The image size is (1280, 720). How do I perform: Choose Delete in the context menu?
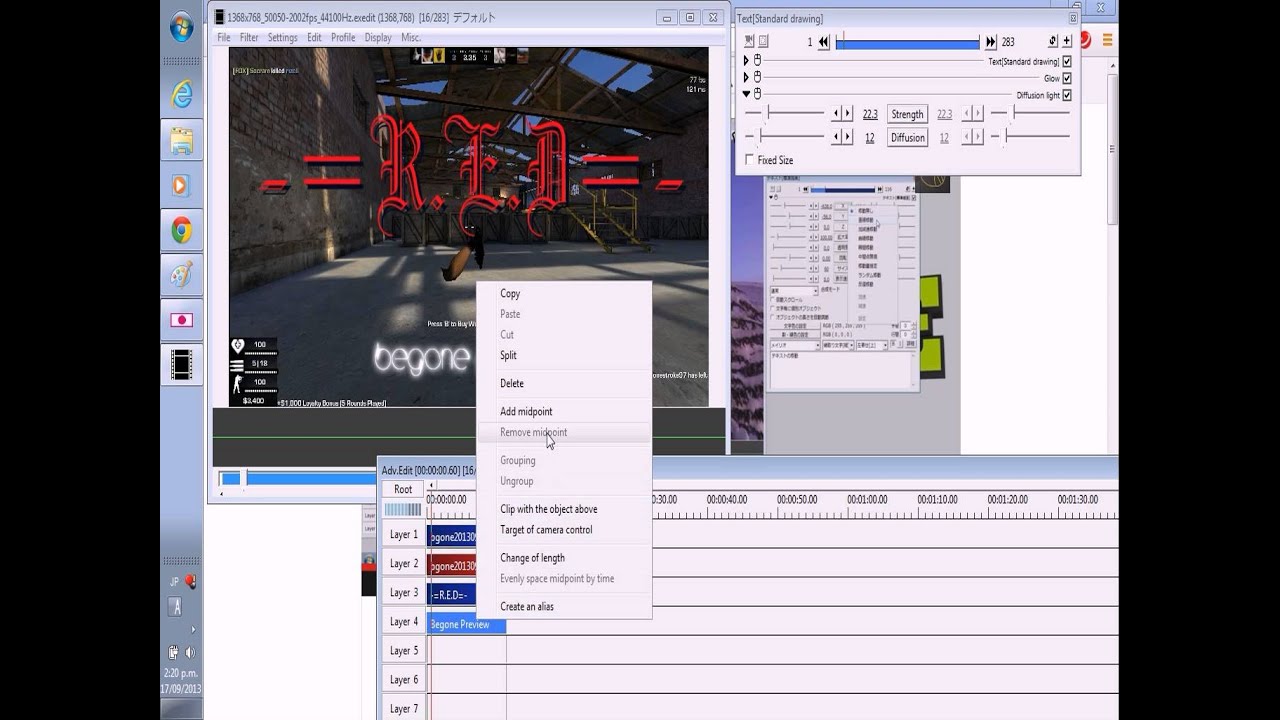[x=564, y=383]
